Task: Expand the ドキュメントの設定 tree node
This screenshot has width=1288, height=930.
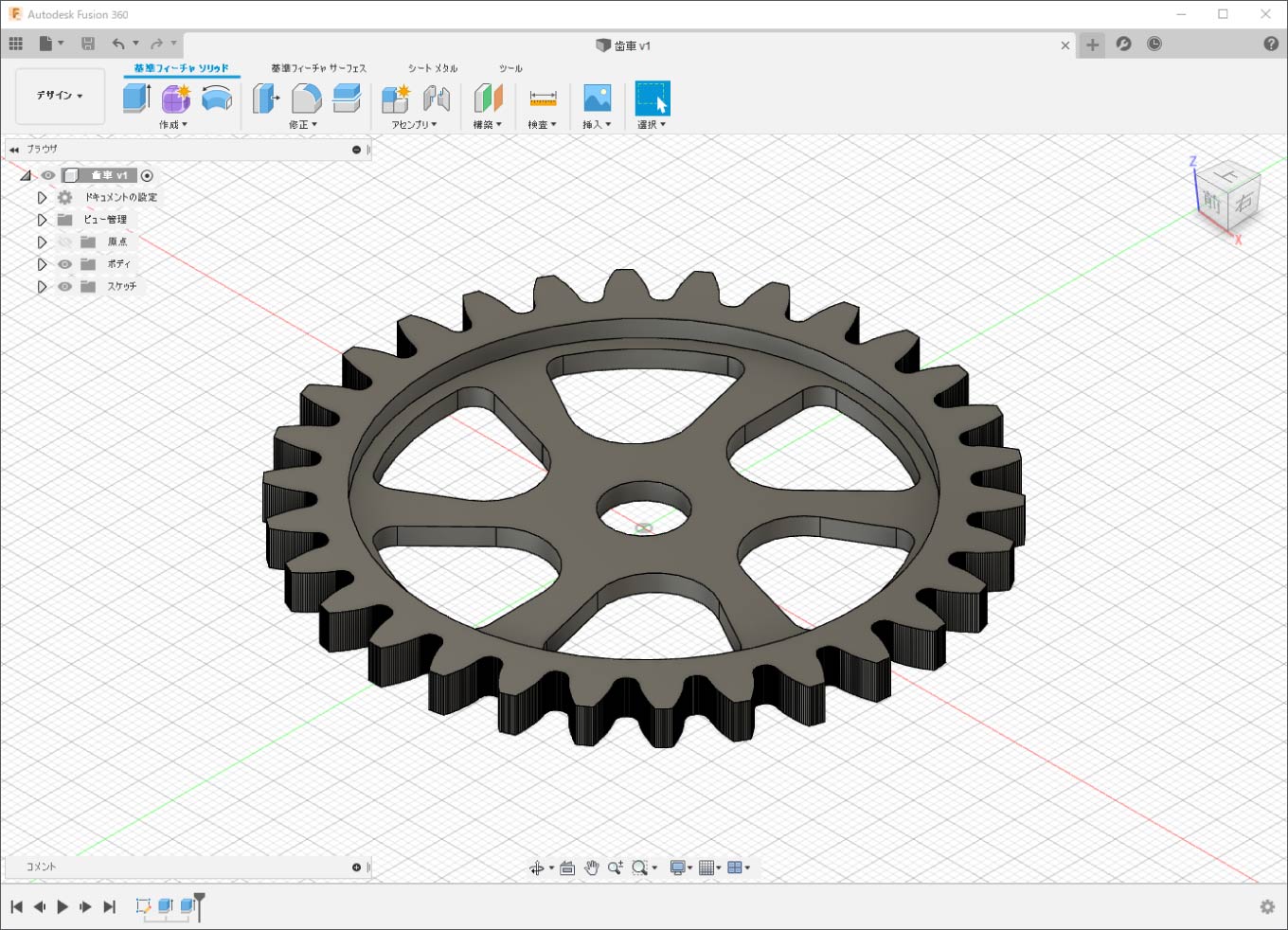Action: [x=42, y=198]
